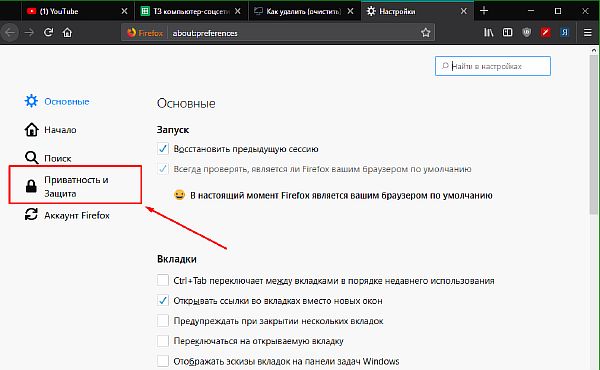Click the red extension icon in toolbar

546,33
